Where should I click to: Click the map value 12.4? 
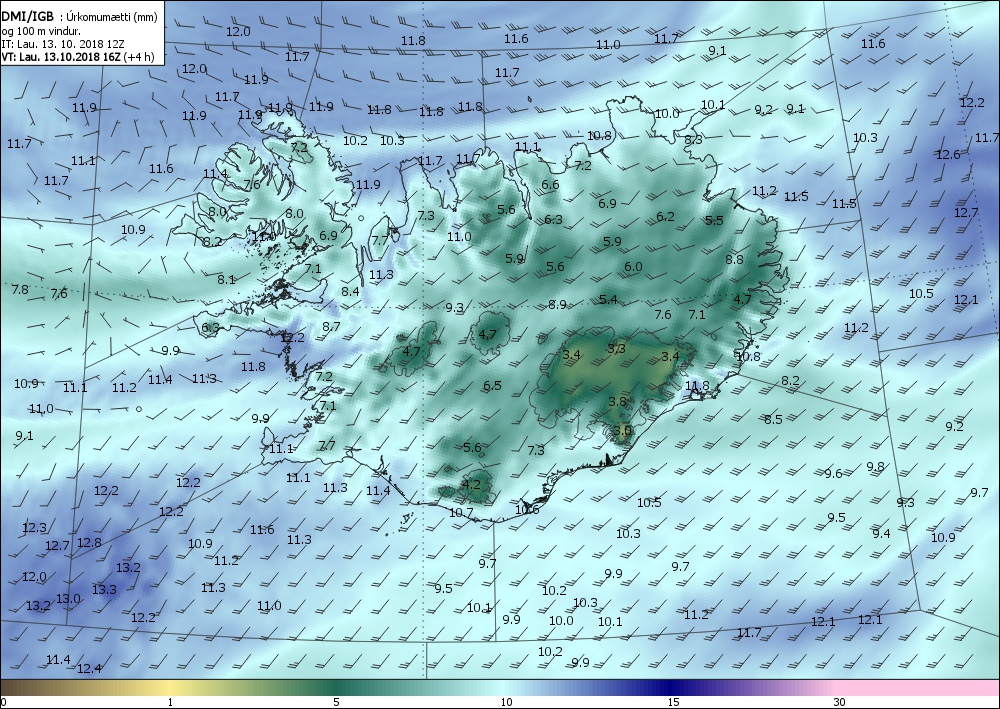[89, 668]
